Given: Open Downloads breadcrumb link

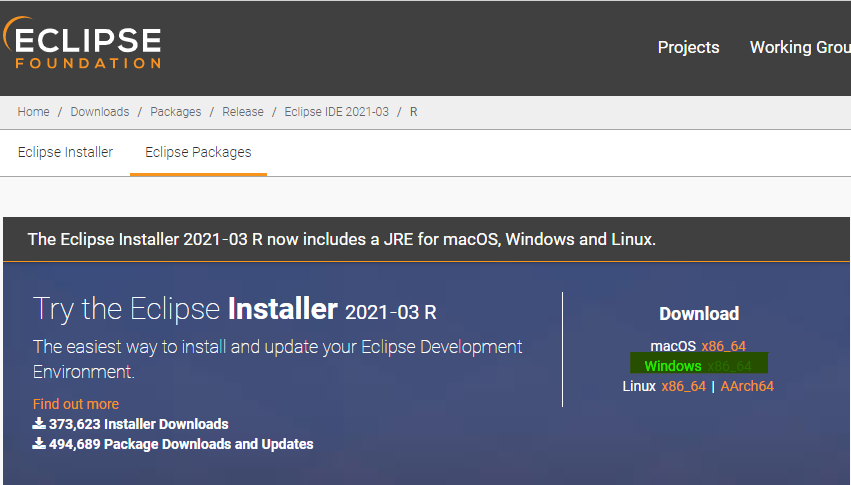Looking at the screenshot, I should coord(99,112).
